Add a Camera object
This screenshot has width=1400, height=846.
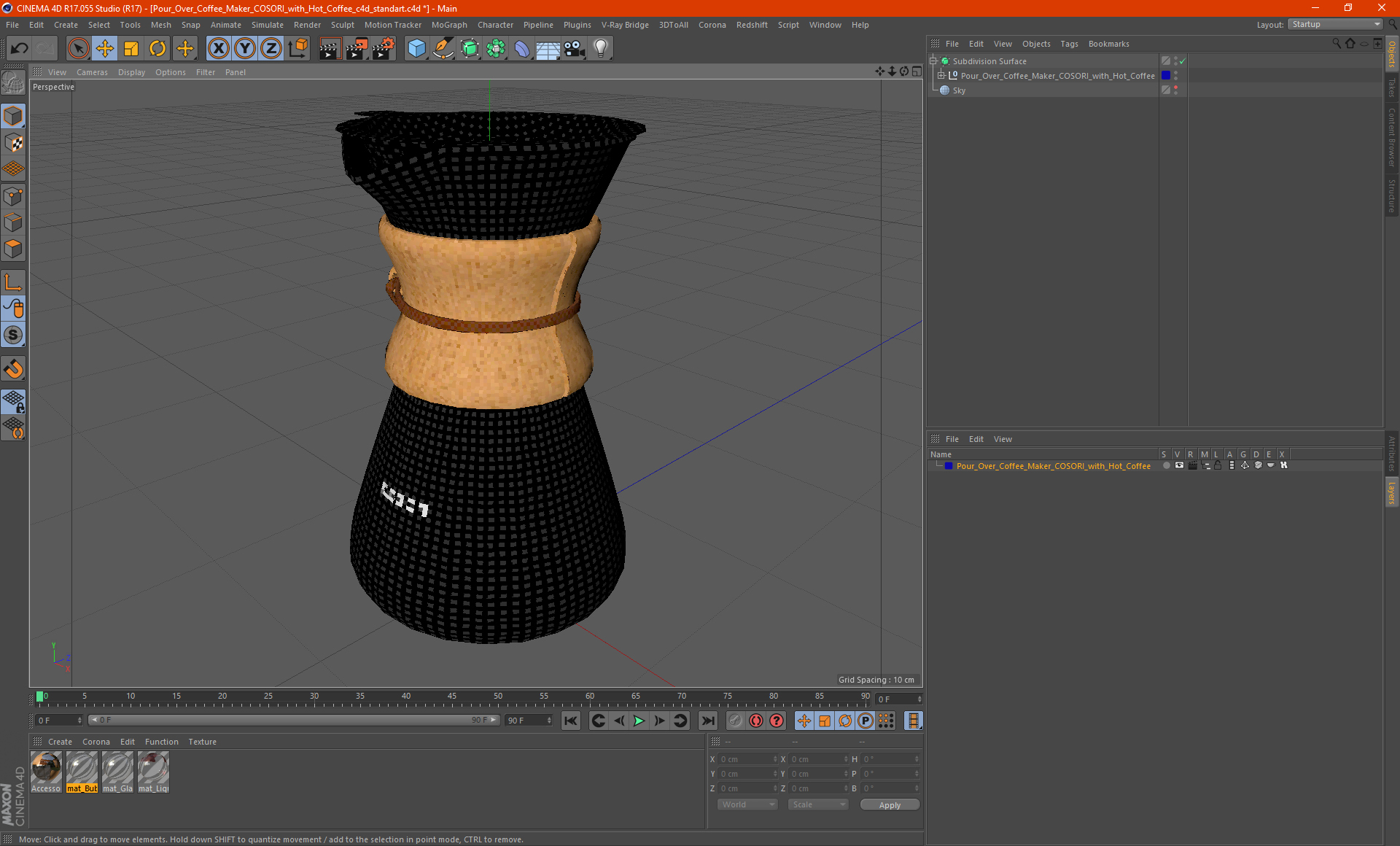click(x=575, y=49)
